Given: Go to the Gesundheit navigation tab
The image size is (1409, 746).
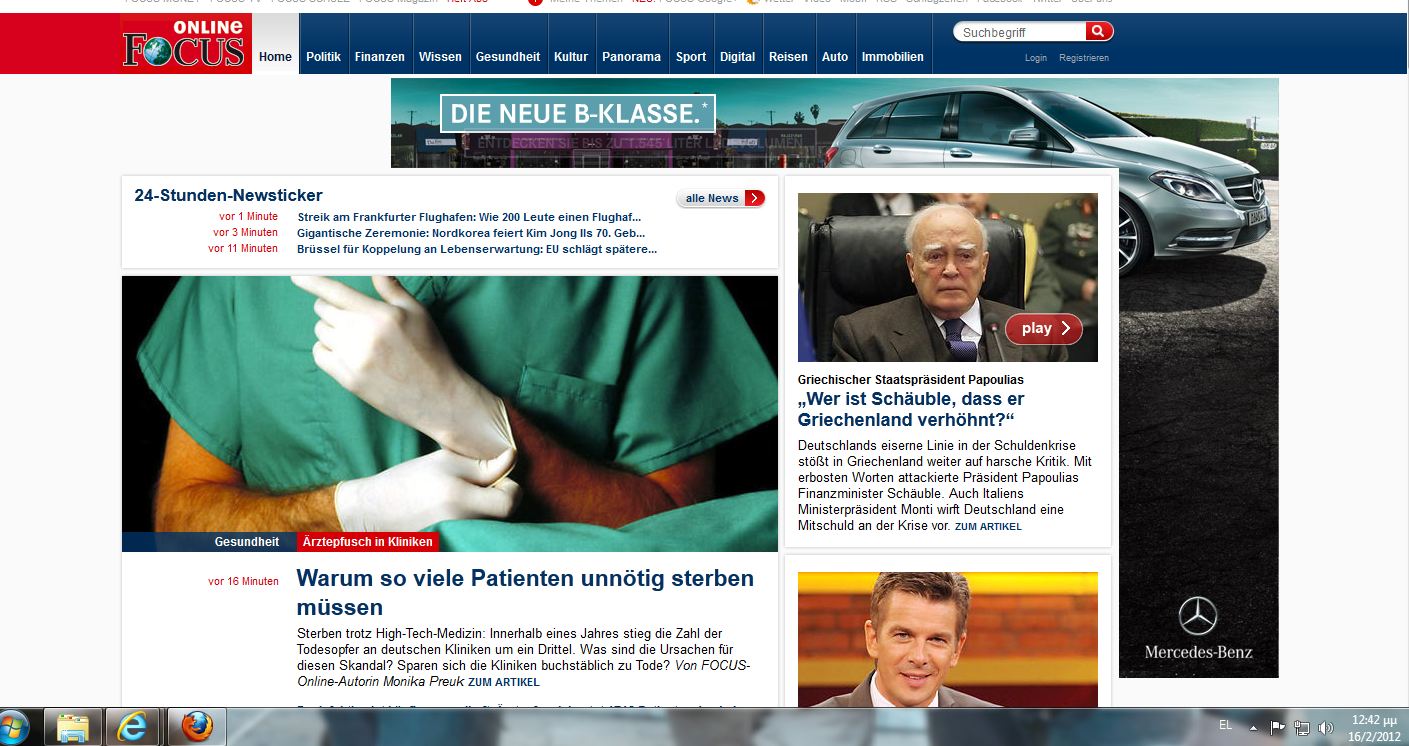Looking at the screenshot, I should tap(507, 57).
